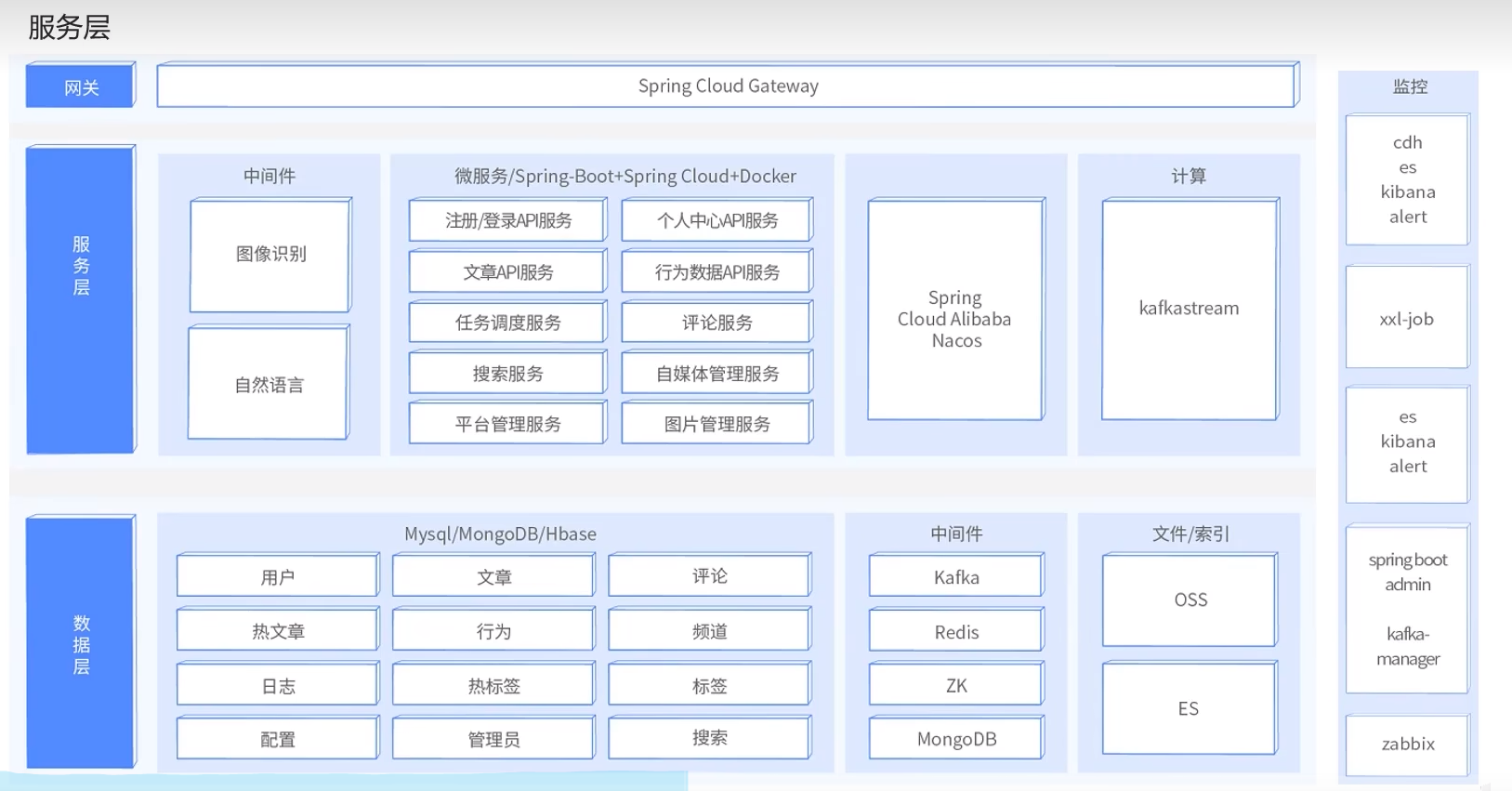Select the ES index box

pos(1190,708)
